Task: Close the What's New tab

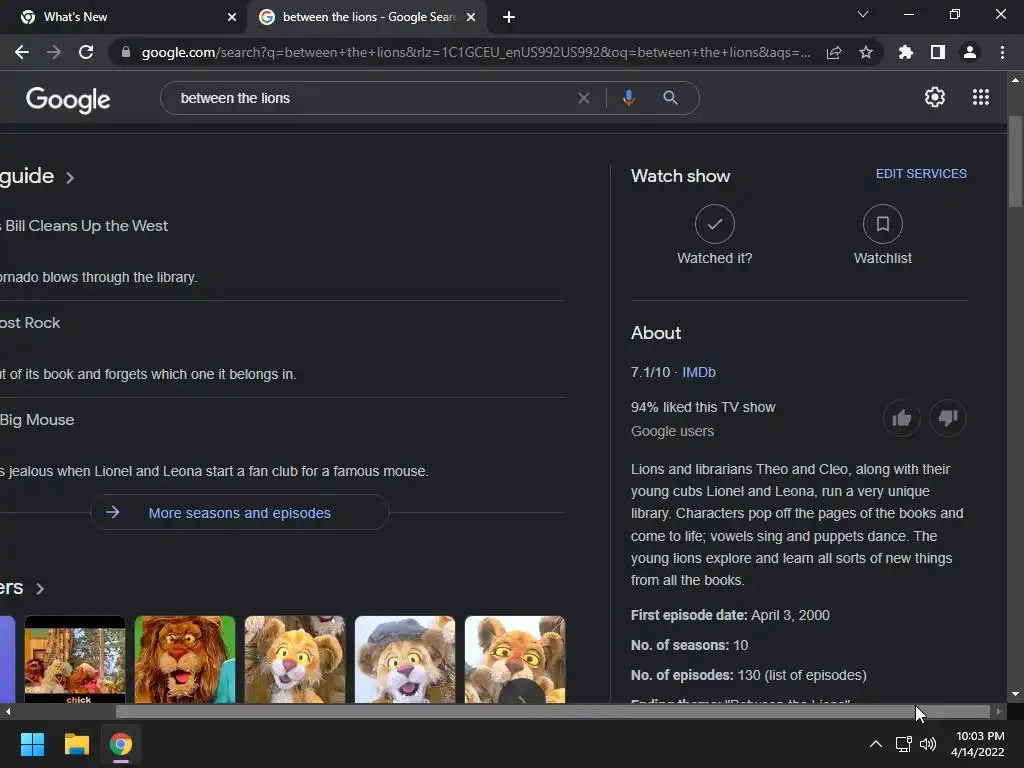Action: (232, 17)
